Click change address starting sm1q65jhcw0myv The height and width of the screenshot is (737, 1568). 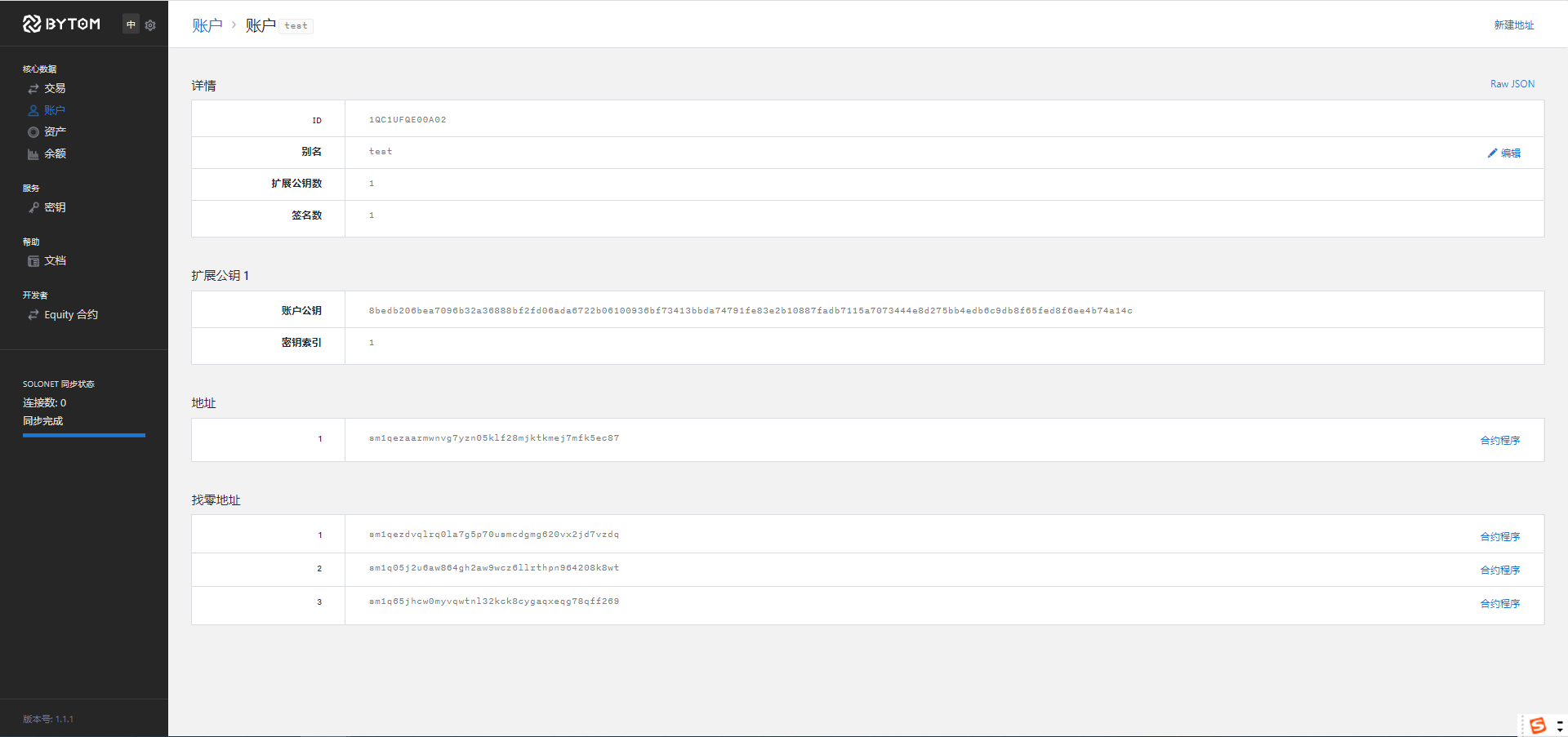tap(494, 602)
